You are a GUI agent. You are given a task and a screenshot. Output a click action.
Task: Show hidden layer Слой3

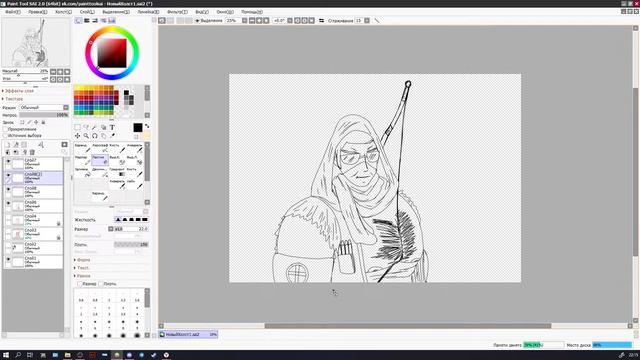8,231
